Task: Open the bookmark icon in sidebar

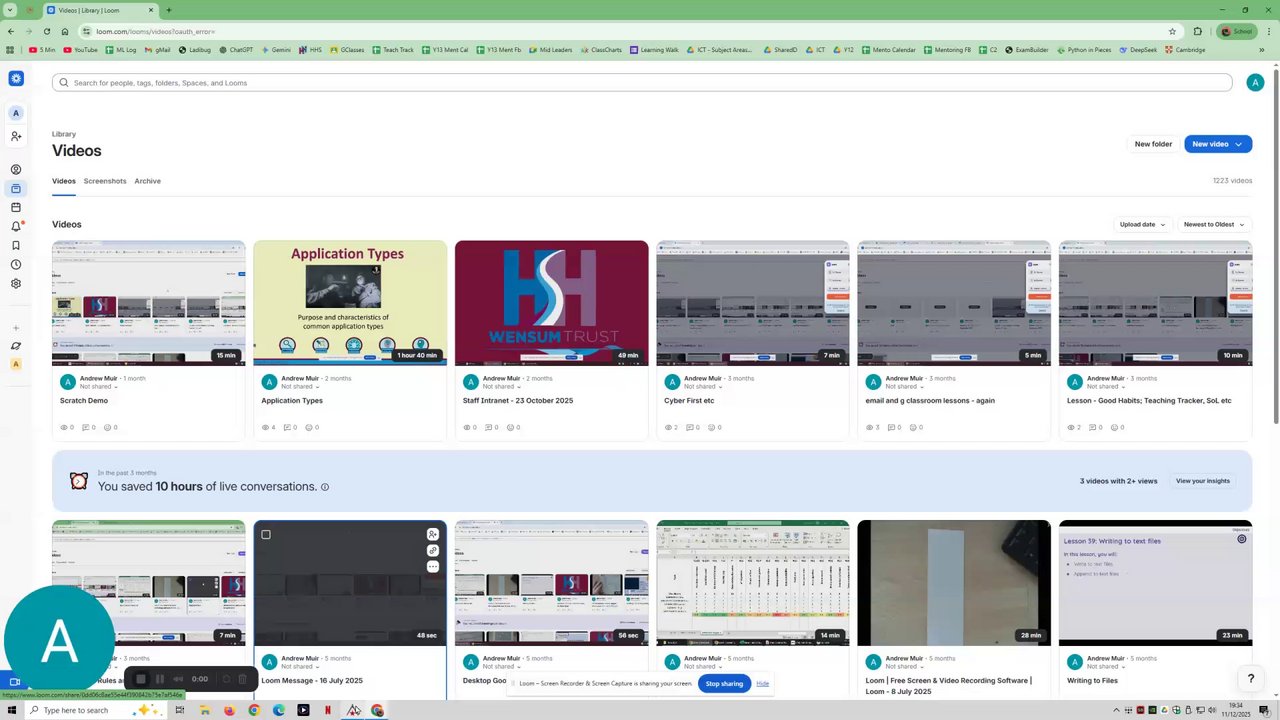Action: [16, 246]
